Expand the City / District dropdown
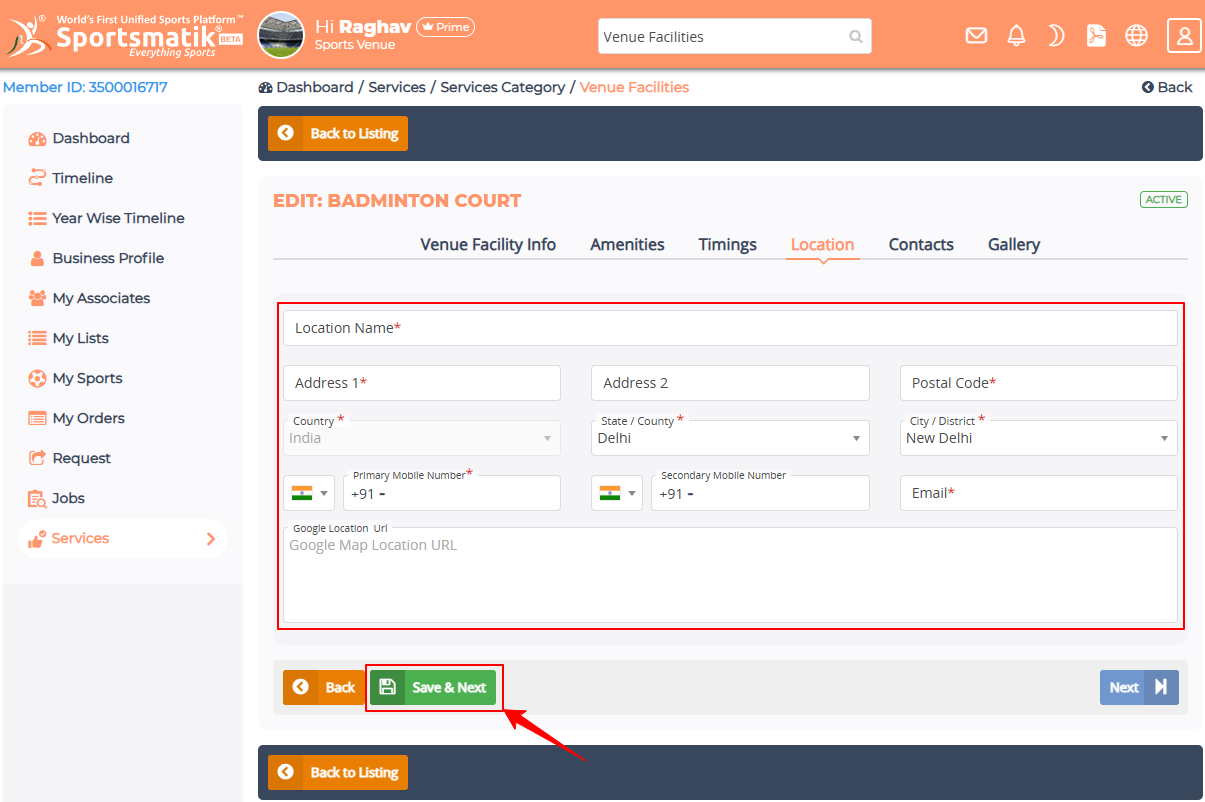 point(1038,438)
